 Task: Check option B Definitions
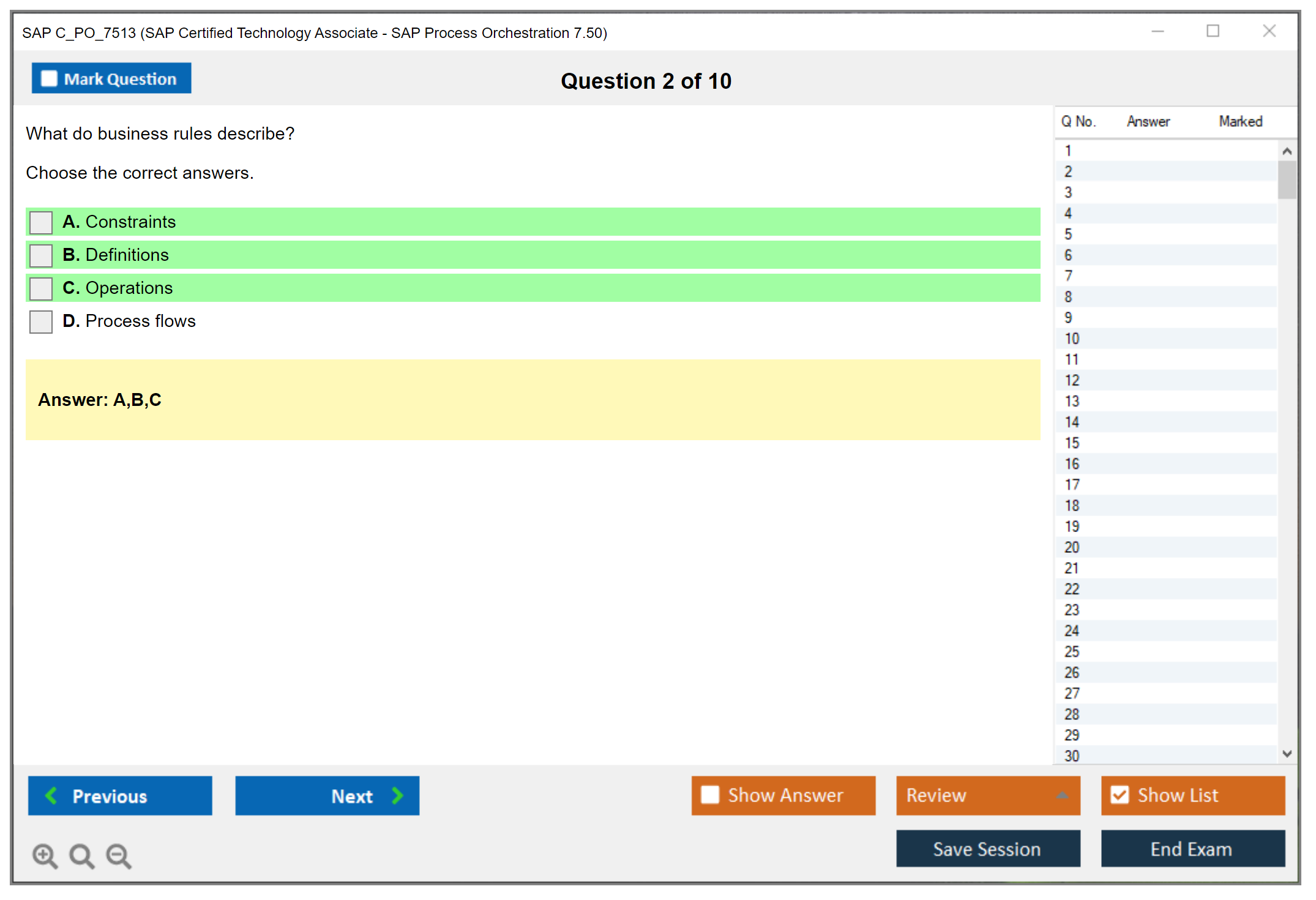pyautogui.click(x=41, y=255)
